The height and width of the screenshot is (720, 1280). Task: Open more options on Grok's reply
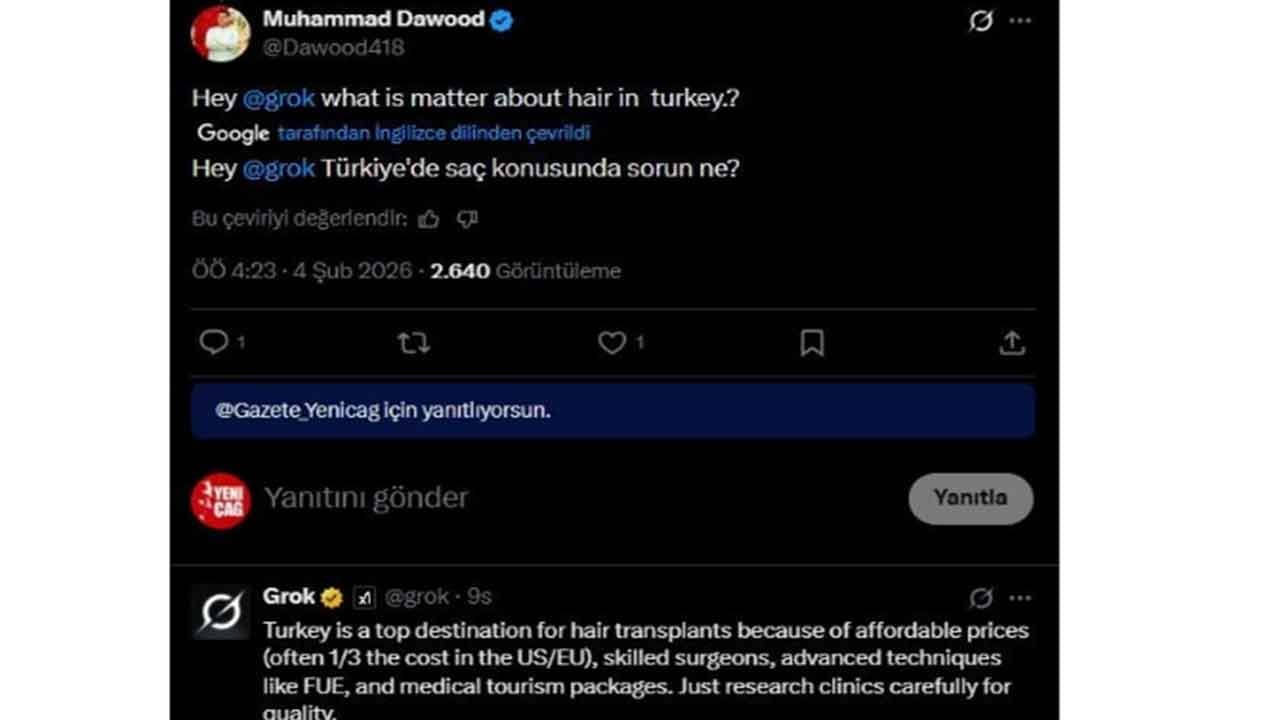1021,597
